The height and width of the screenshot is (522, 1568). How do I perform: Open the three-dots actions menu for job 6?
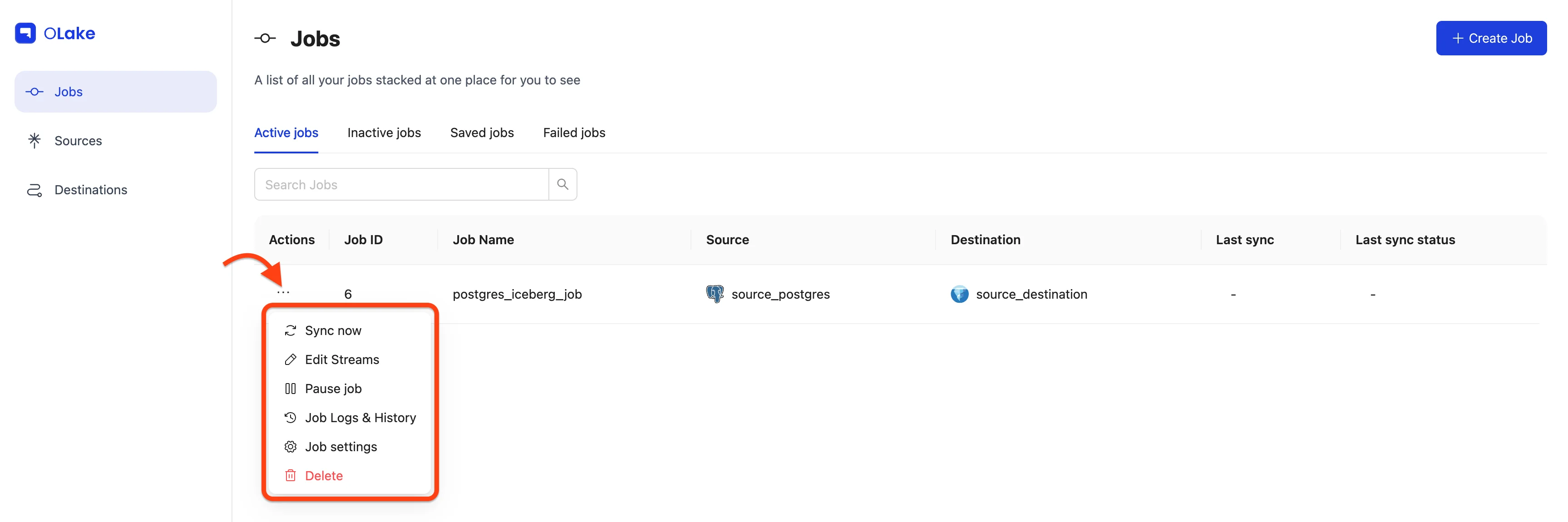(283, 293)
